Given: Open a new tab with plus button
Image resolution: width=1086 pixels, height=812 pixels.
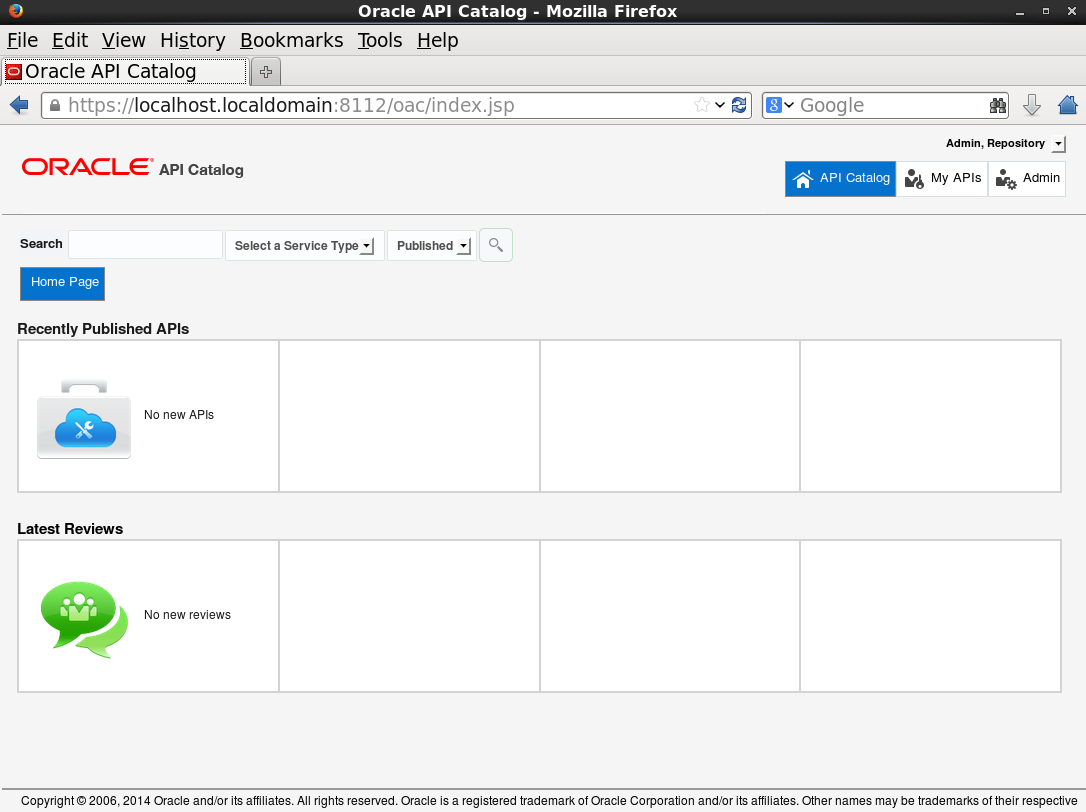Looking at the screenshot, I should pos(265,71).
